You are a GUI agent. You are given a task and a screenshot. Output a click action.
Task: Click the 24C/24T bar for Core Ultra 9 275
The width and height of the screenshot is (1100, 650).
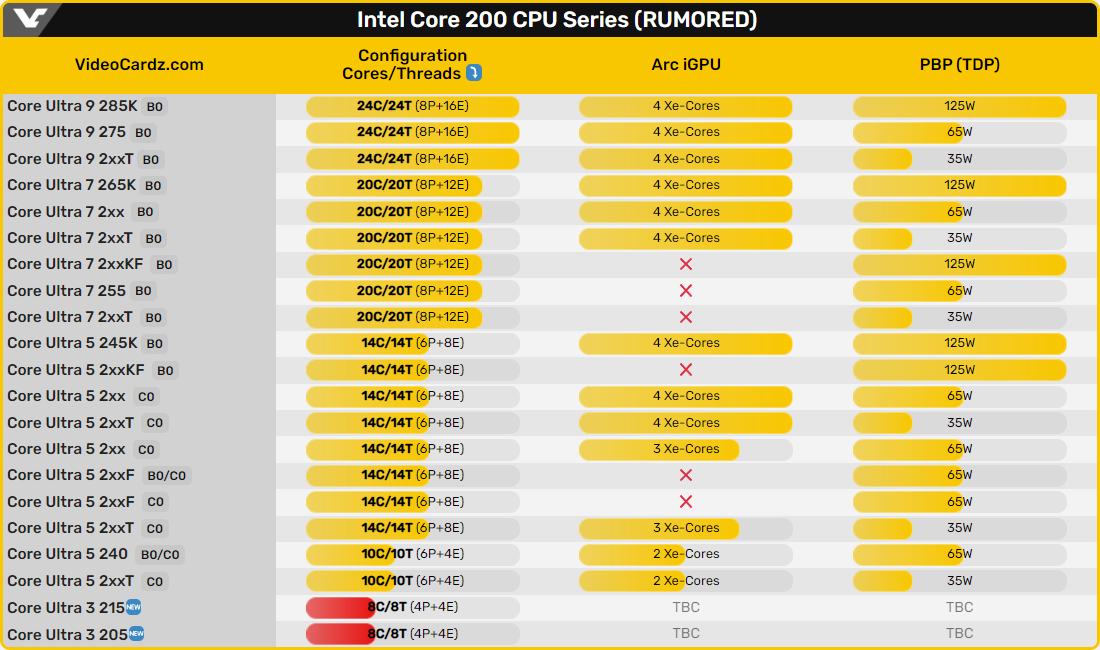pos(412,132)
